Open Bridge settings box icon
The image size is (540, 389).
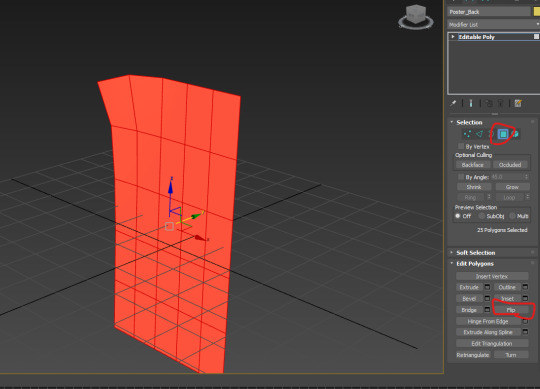(x=487, y=309)
